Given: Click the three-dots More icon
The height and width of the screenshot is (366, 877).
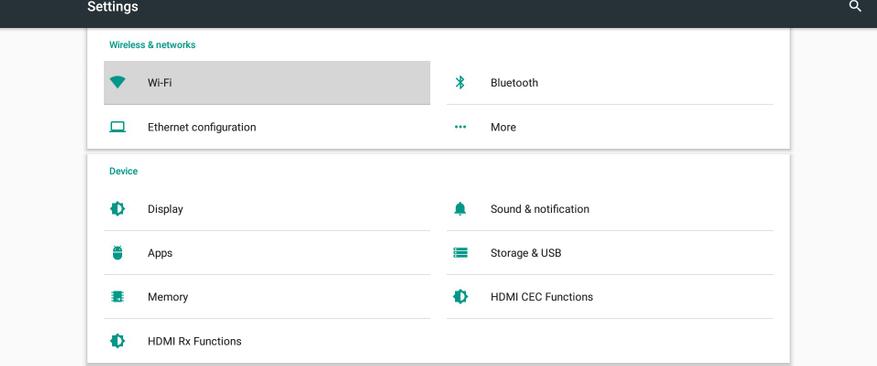Looking at the screenshot, I should tap(460, 127).
